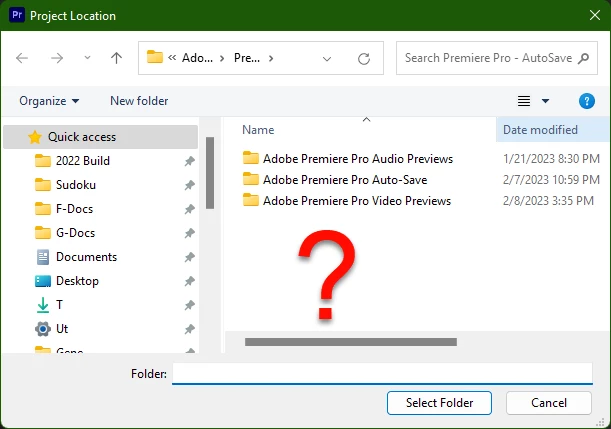Select Adobe Premiere Pro Audio Previews folder
Image resolution: width=611 pixels, height=429 pixels.
[x=358, y=159]
